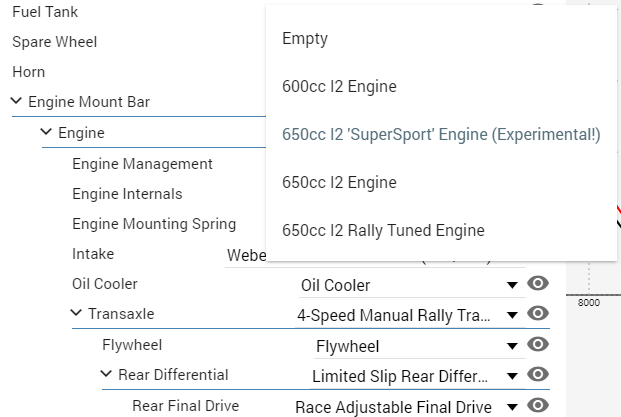Hide the Transaxle part using eye icon
Screen dimensions: 621x417
coord(538,314)
